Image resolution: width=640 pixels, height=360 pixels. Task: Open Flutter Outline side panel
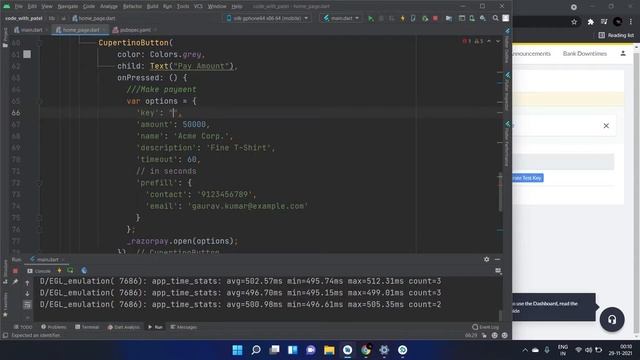pyautogui.click(x=507, y=47)
